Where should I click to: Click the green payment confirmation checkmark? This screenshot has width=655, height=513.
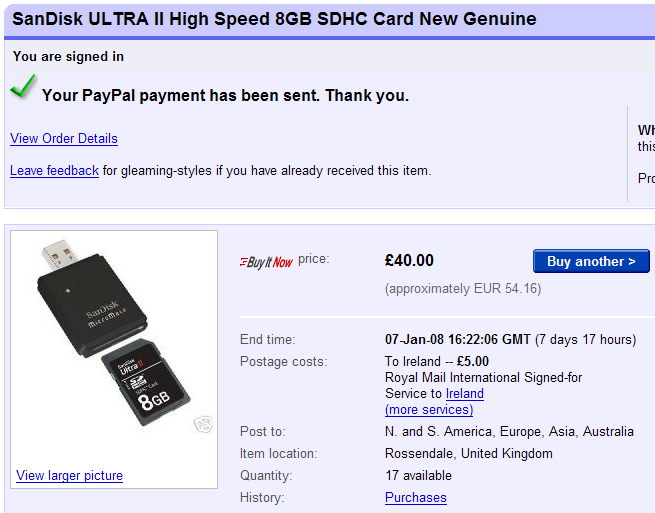tap(23, 86)
